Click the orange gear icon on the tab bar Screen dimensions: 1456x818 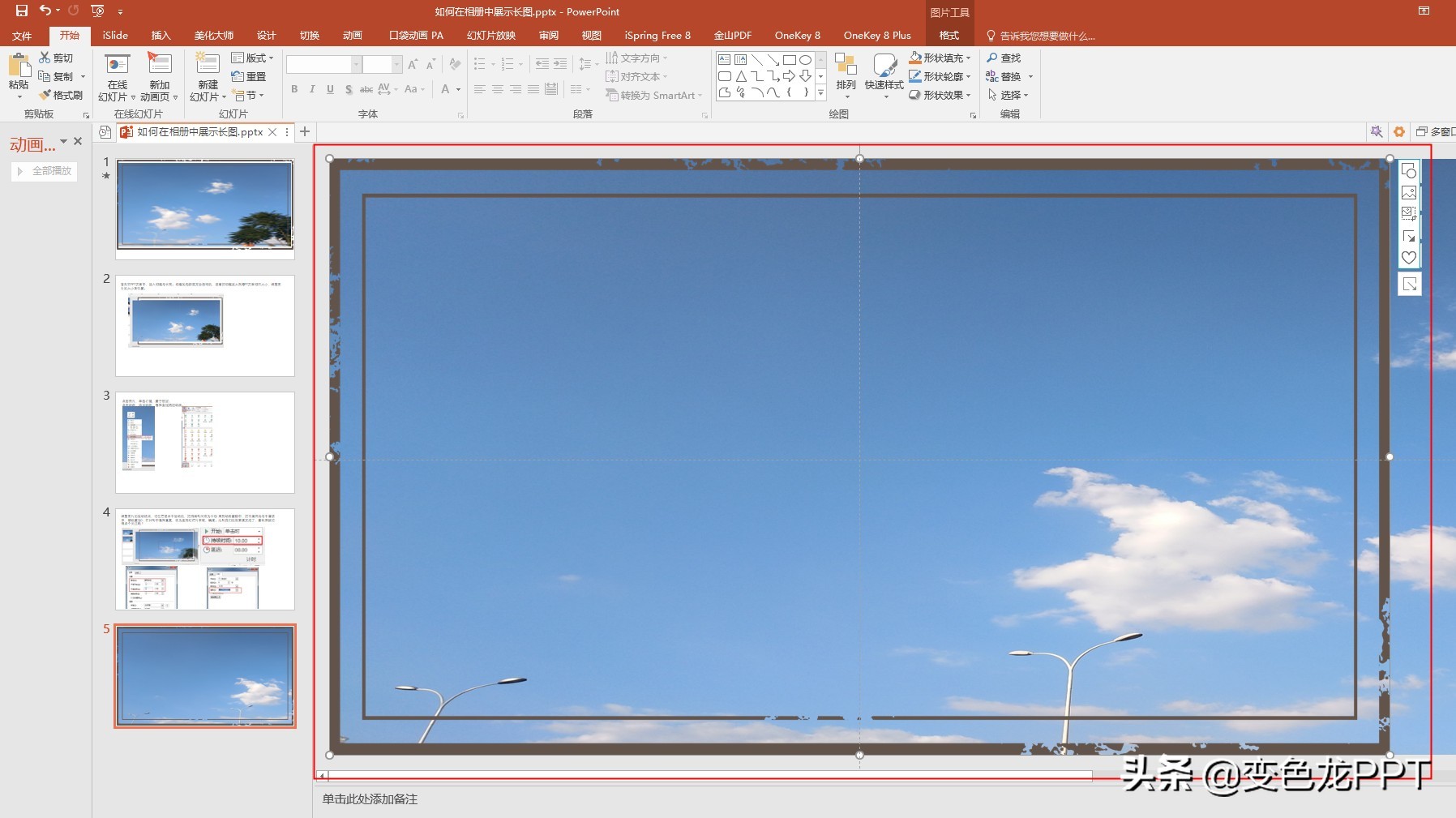coord(1398,131)
